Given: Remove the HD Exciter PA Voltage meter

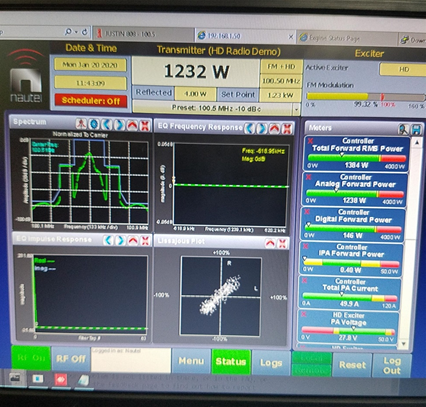Looking at the screenshot, I should click(x=303, y=314).
